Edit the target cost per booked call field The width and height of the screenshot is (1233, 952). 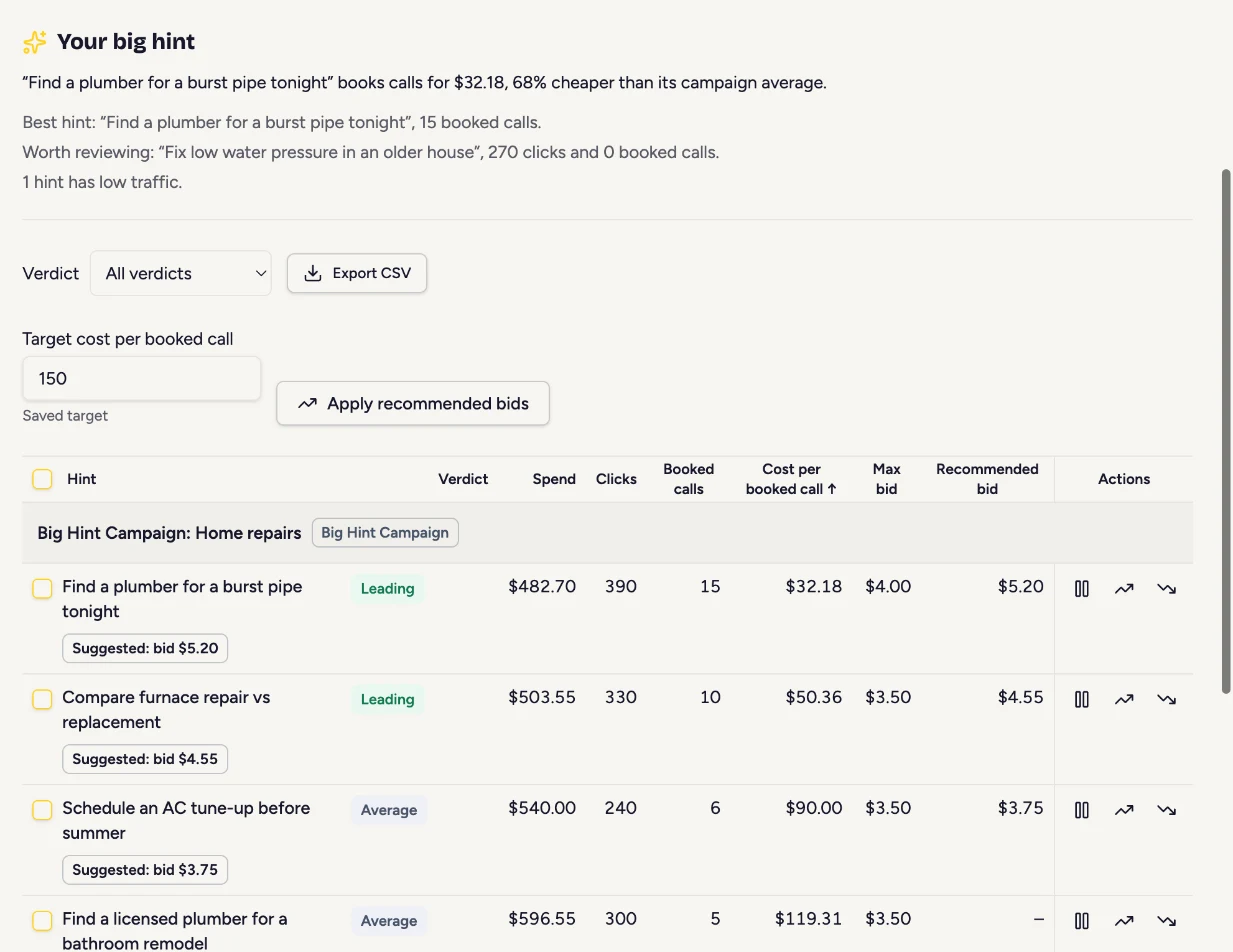tap(141, 378)
